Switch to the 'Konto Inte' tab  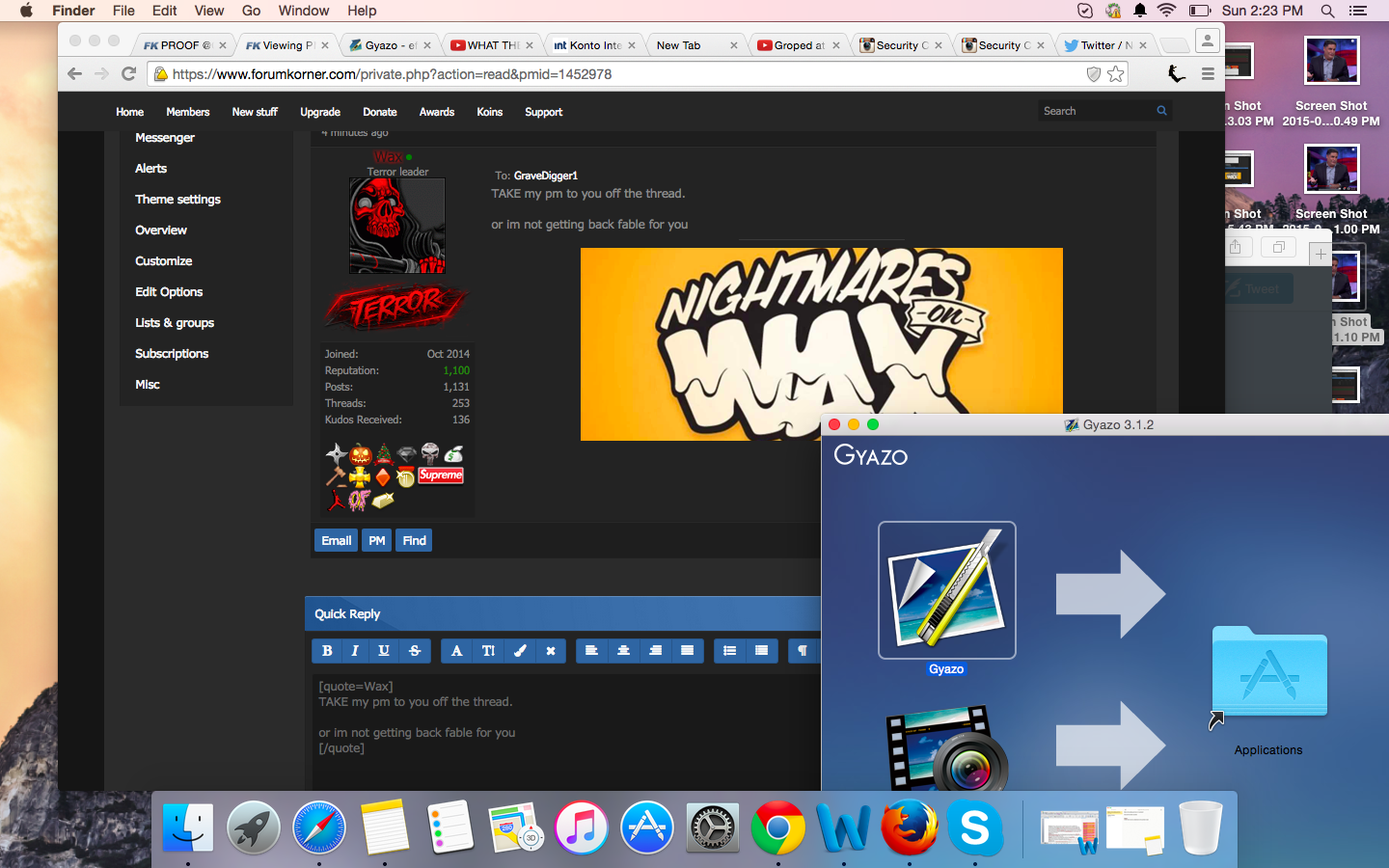point(594,45)
